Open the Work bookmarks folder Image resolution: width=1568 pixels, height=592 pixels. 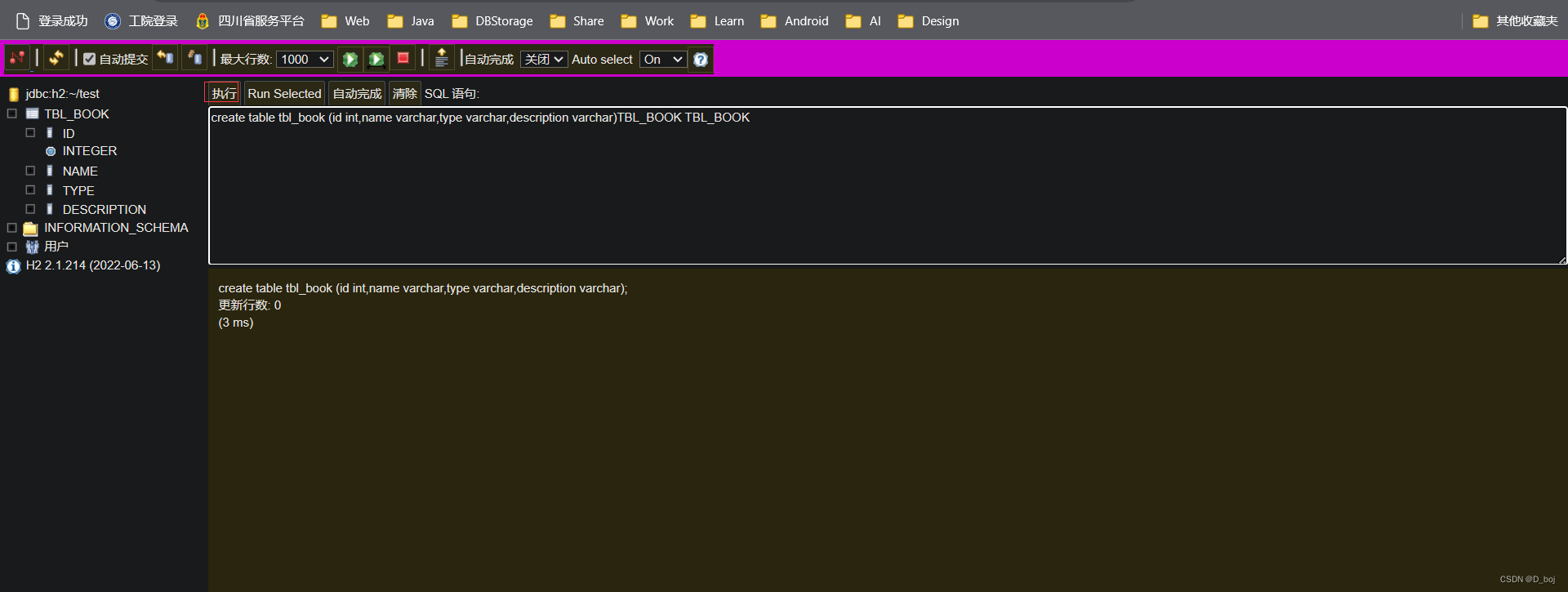click(648, 21)
